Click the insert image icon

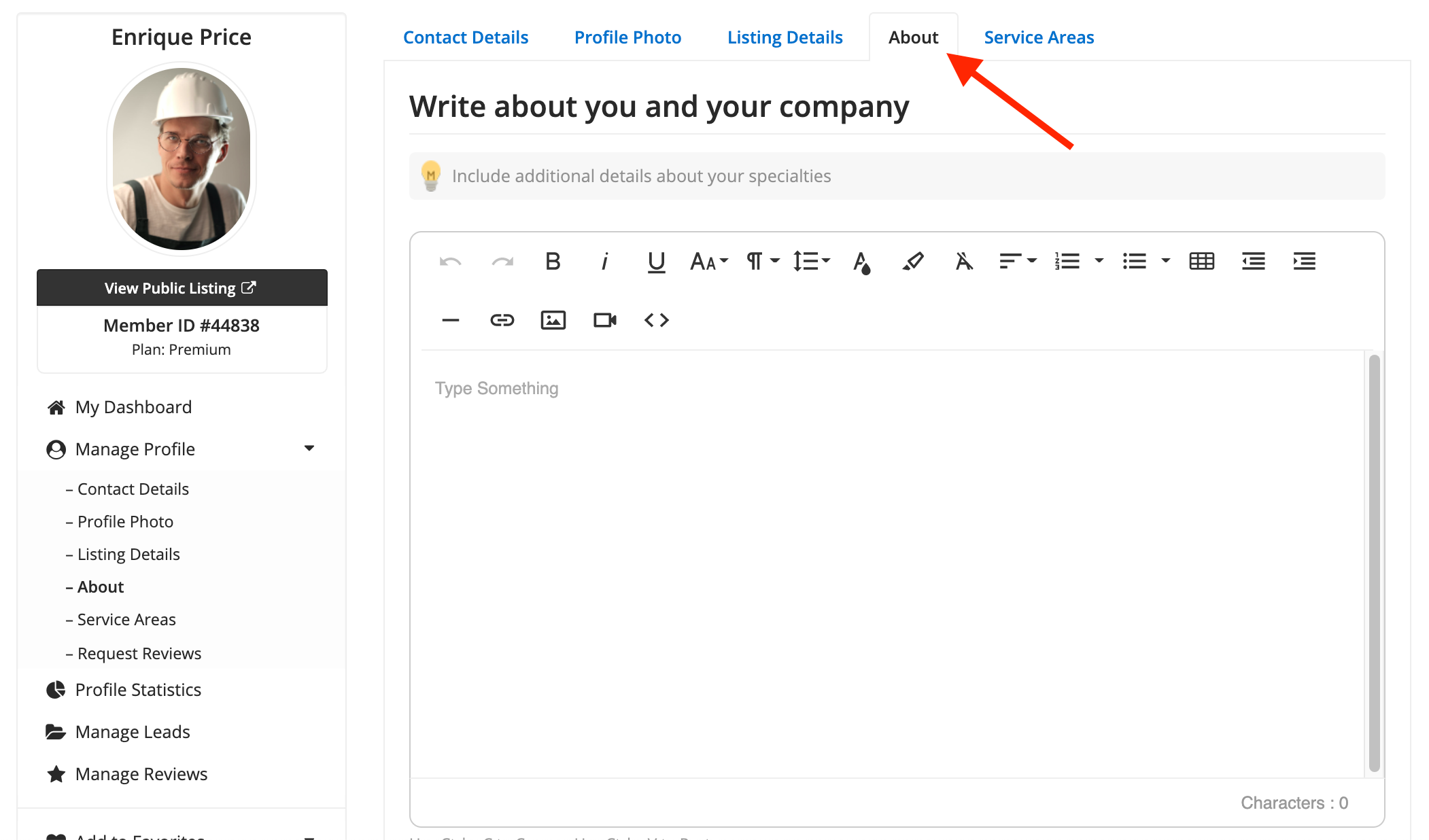tap(553, 320)
